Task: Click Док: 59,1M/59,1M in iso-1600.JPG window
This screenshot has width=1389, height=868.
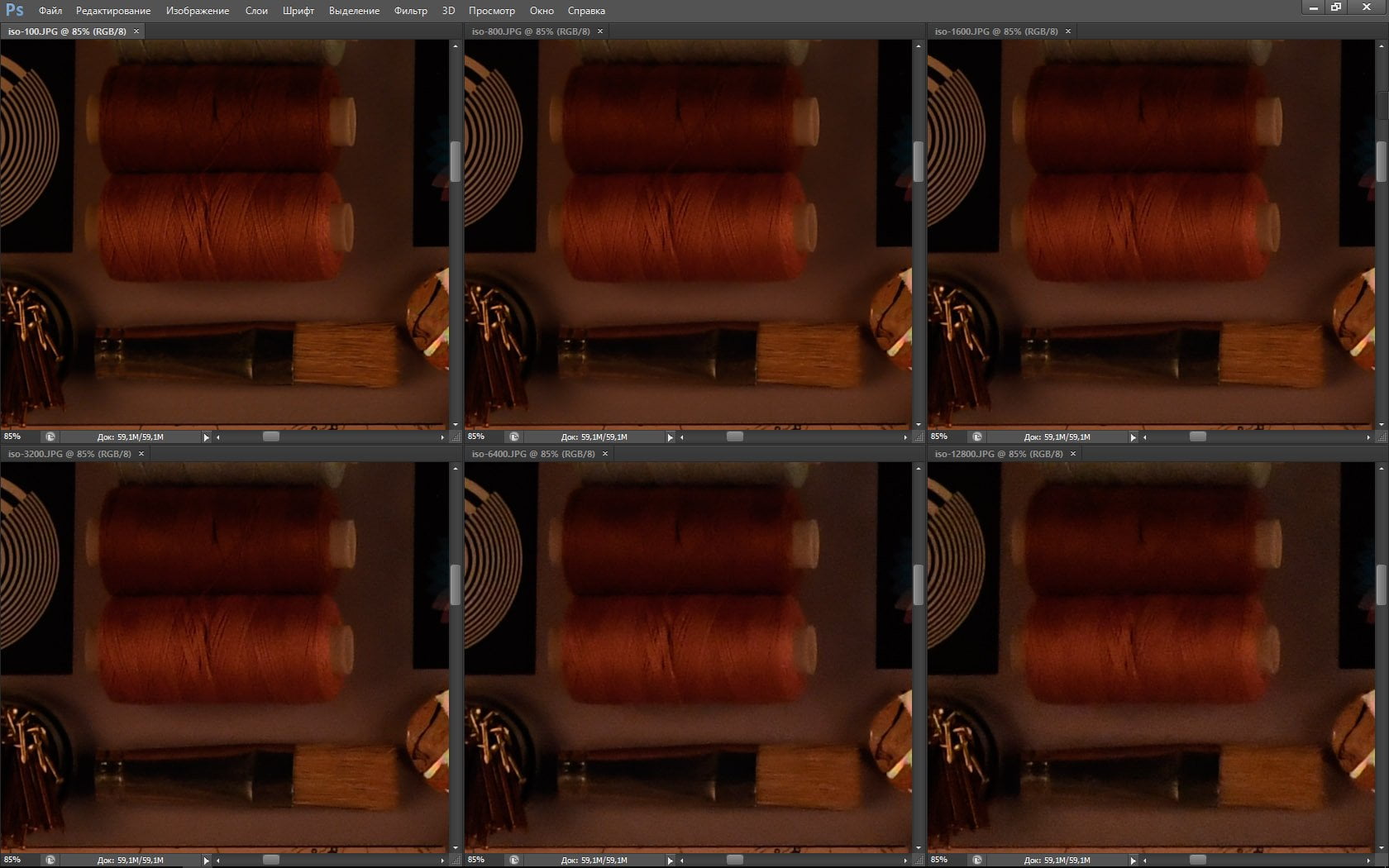Action: 1057,437
